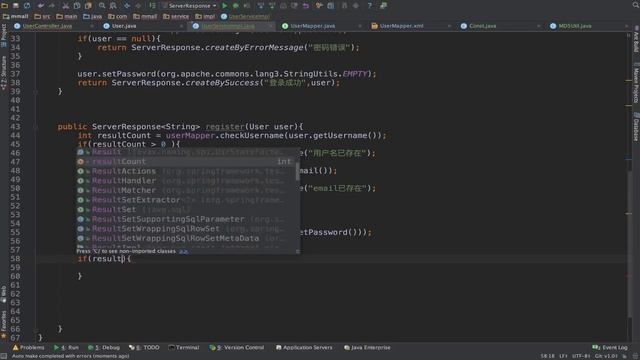Choose ResultSetExtractor from the completion popup
The image size is (640, 360).
tap(186, 200)
